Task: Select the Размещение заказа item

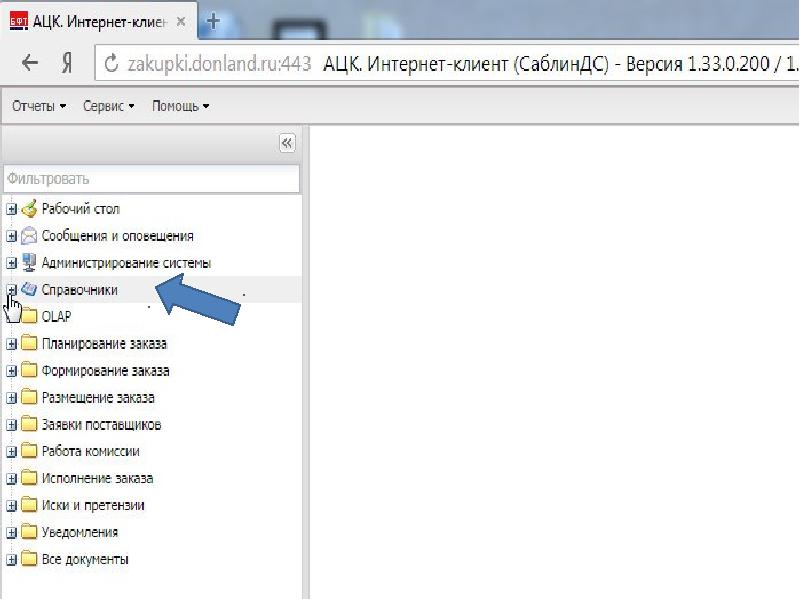Action: coord(98,398)
